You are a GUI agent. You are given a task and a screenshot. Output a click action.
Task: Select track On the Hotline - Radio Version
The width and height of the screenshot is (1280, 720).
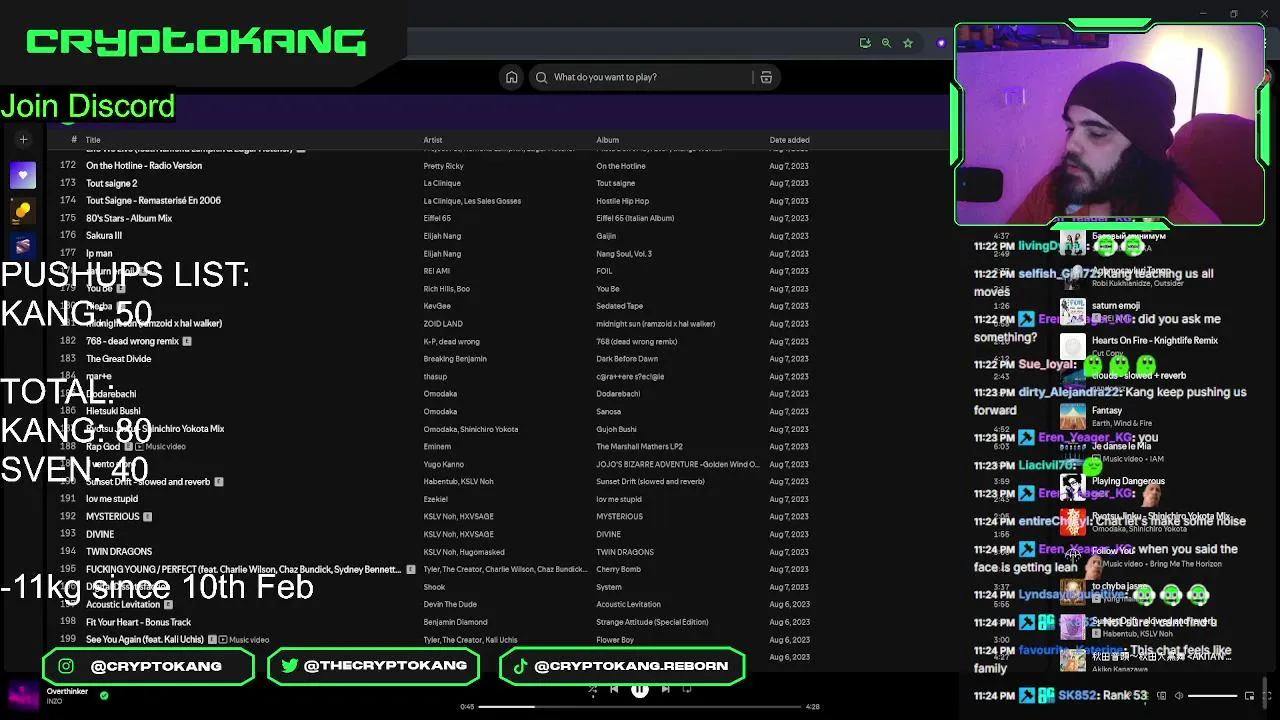tap(144, 166)
